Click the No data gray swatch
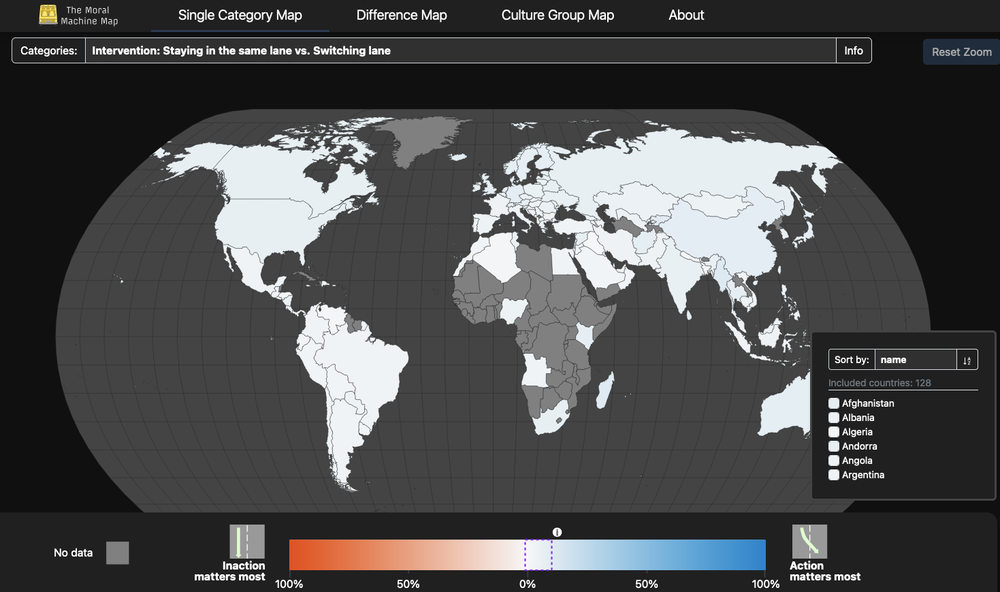The height and width of the screenshot is (592, 1000). (117, 552)
